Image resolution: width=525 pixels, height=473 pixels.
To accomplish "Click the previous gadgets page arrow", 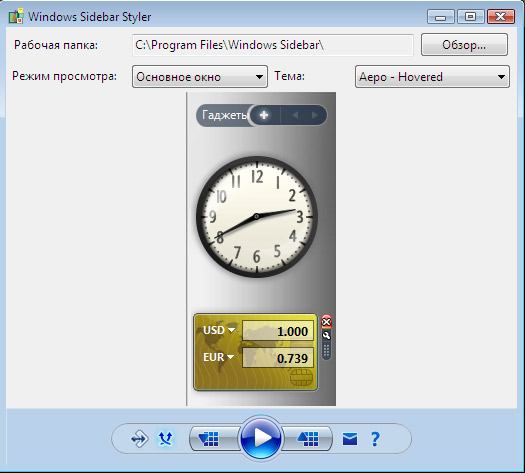I will (295, 115).
